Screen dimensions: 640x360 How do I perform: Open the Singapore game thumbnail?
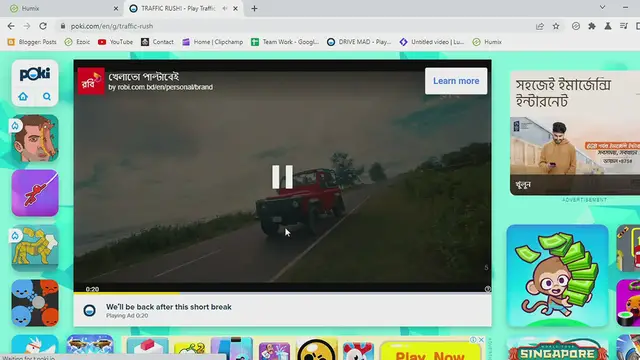click(x=558, y=347)
